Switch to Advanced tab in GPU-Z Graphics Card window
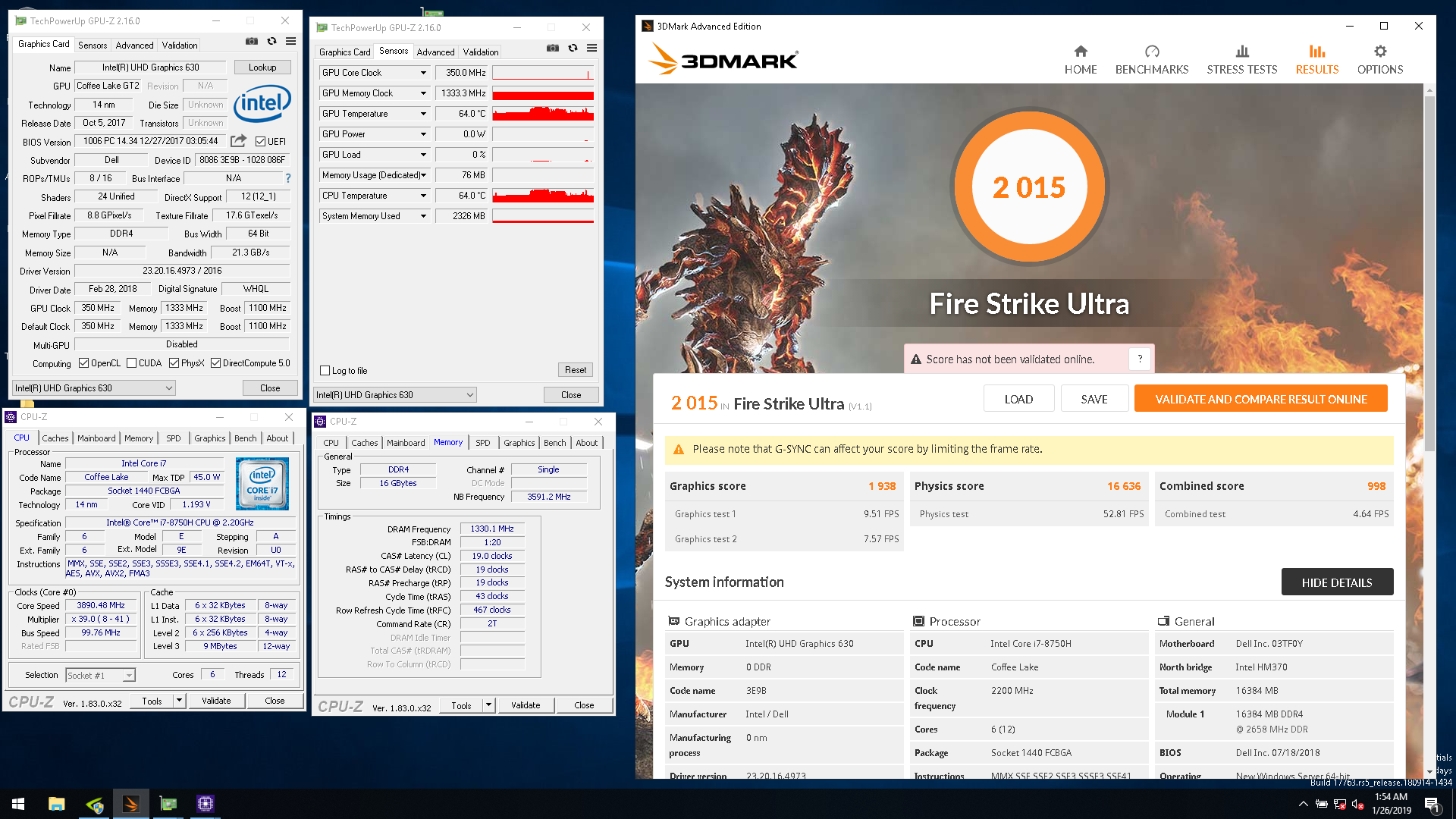This screenshot has height=819, width=1456. point(134,45)
